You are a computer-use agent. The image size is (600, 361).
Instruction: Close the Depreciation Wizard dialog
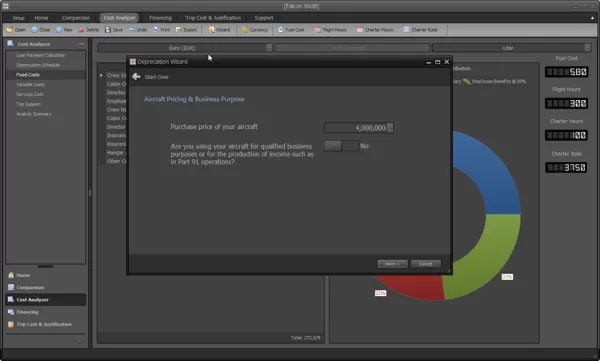(x=447, y=62)
